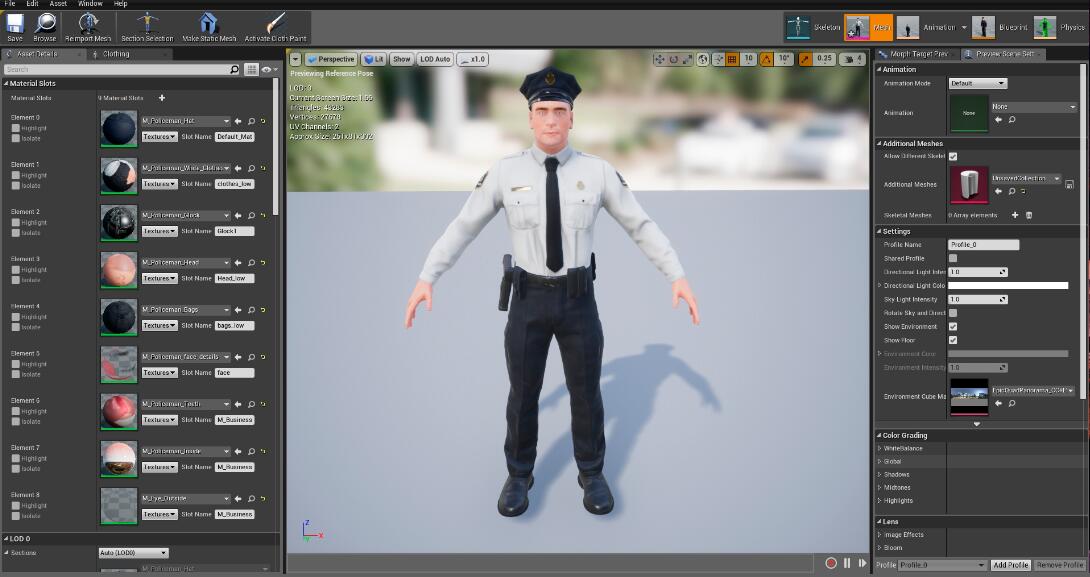Click the Add Profile button

1010,566
